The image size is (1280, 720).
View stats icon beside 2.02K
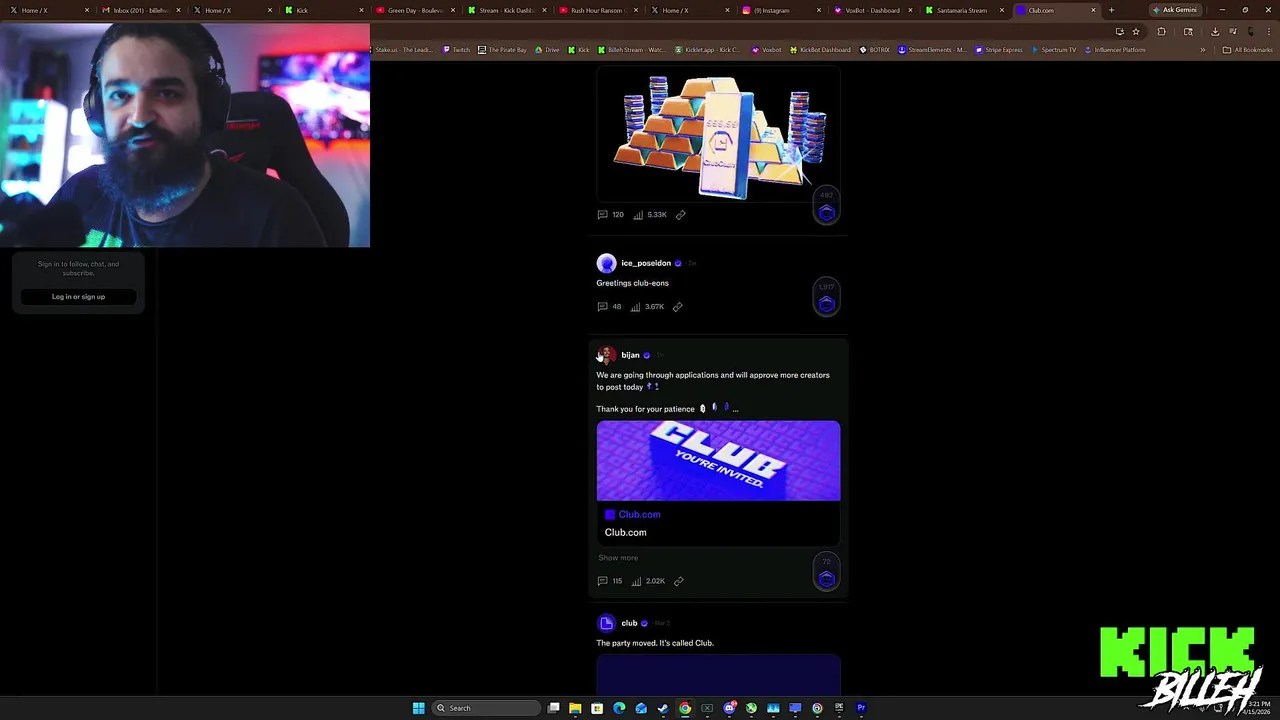click(x=637, y=581)
